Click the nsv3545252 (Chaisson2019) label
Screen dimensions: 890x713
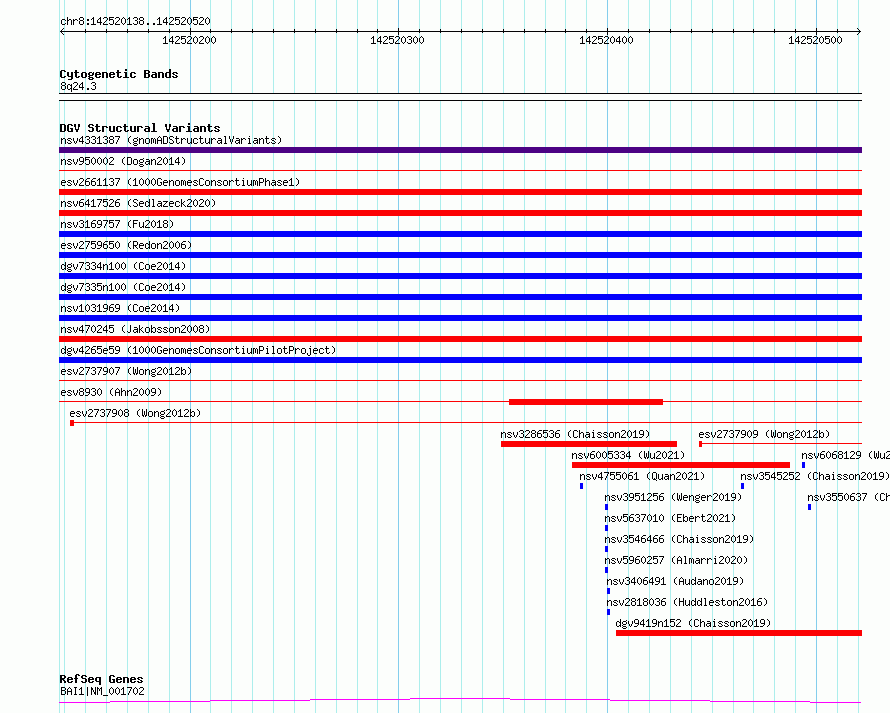pyautogui.click(x=815, y=476)
